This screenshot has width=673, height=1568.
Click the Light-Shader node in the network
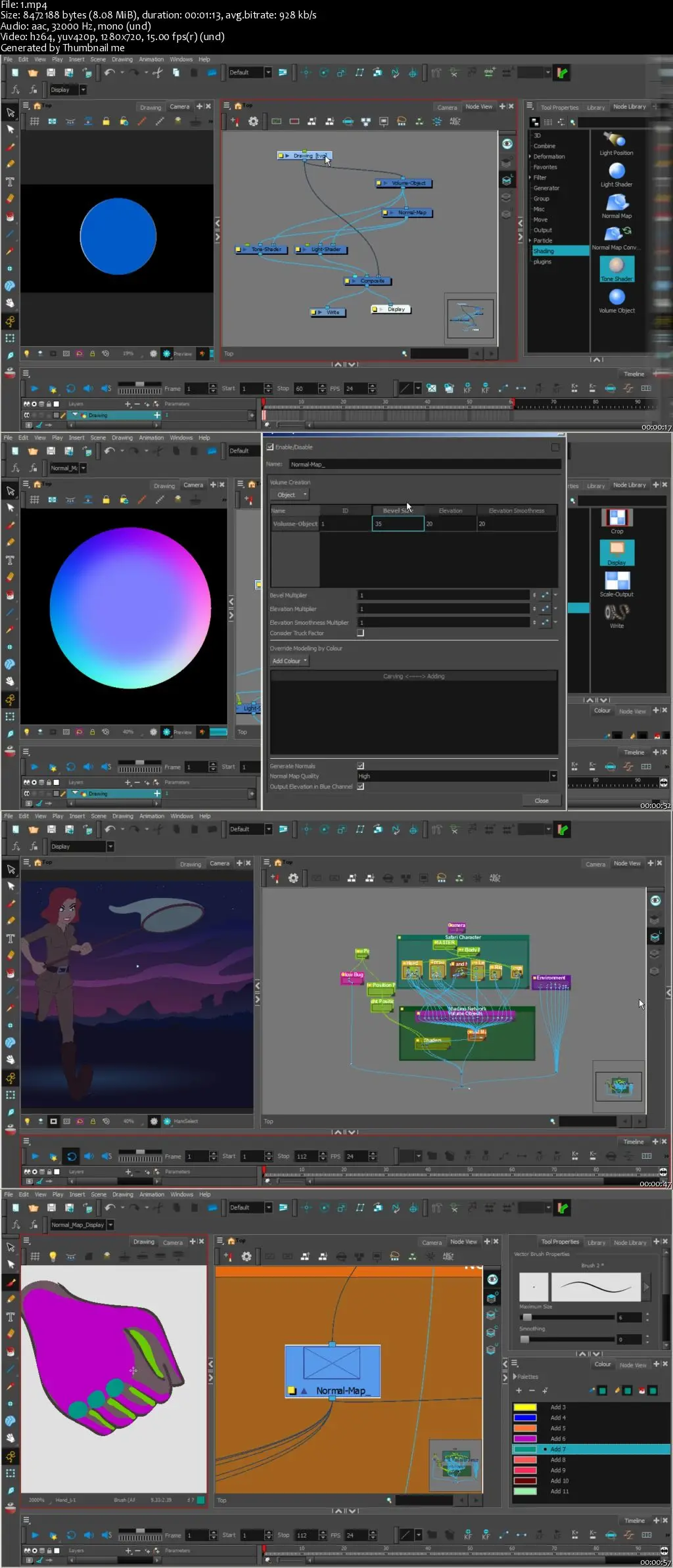321,250
